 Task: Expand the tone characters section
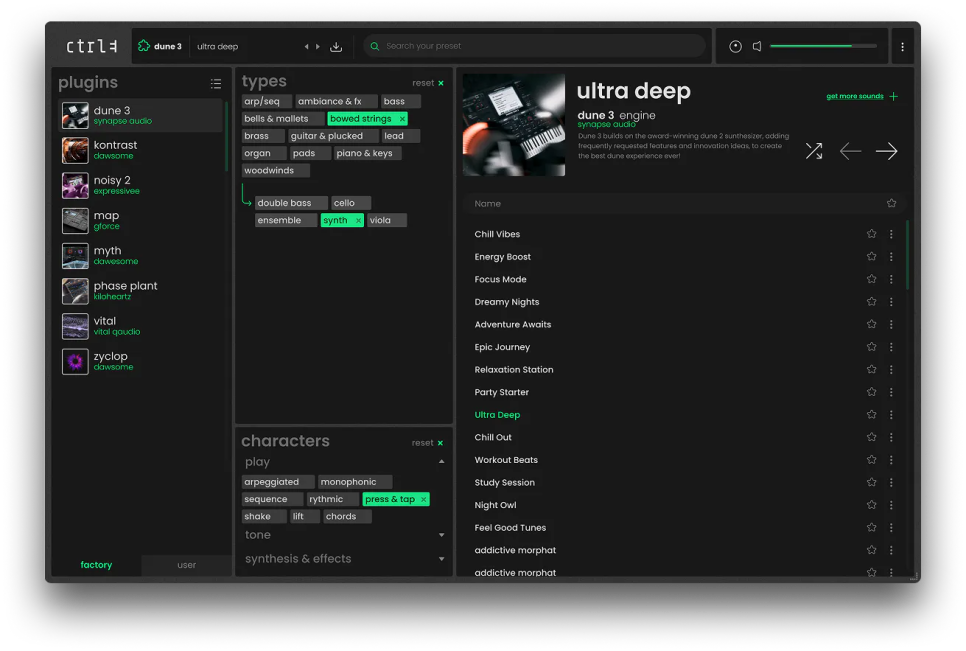coord(442,535)
